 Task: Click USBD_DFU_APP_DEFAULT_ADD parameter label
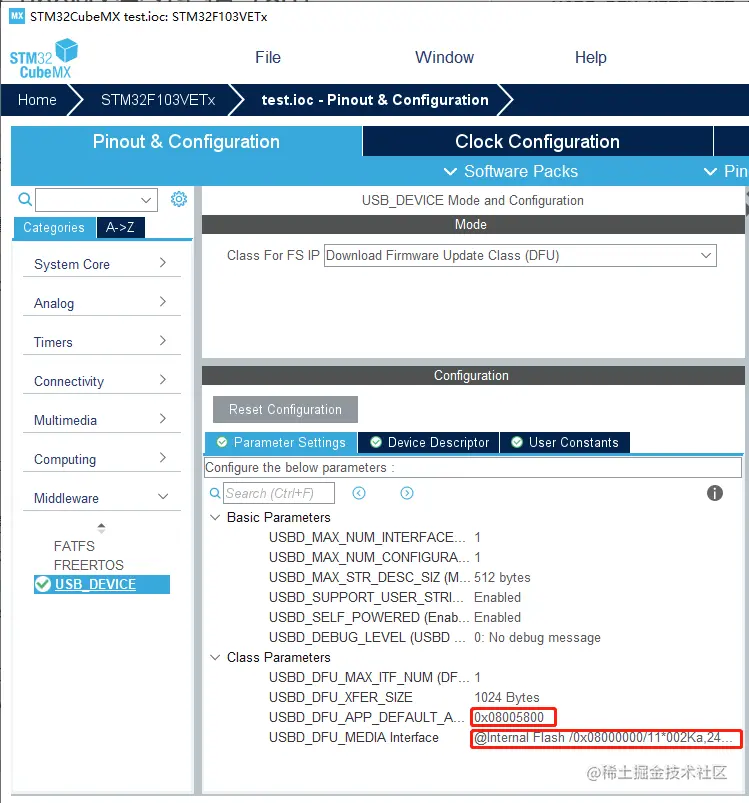point(367,717)
